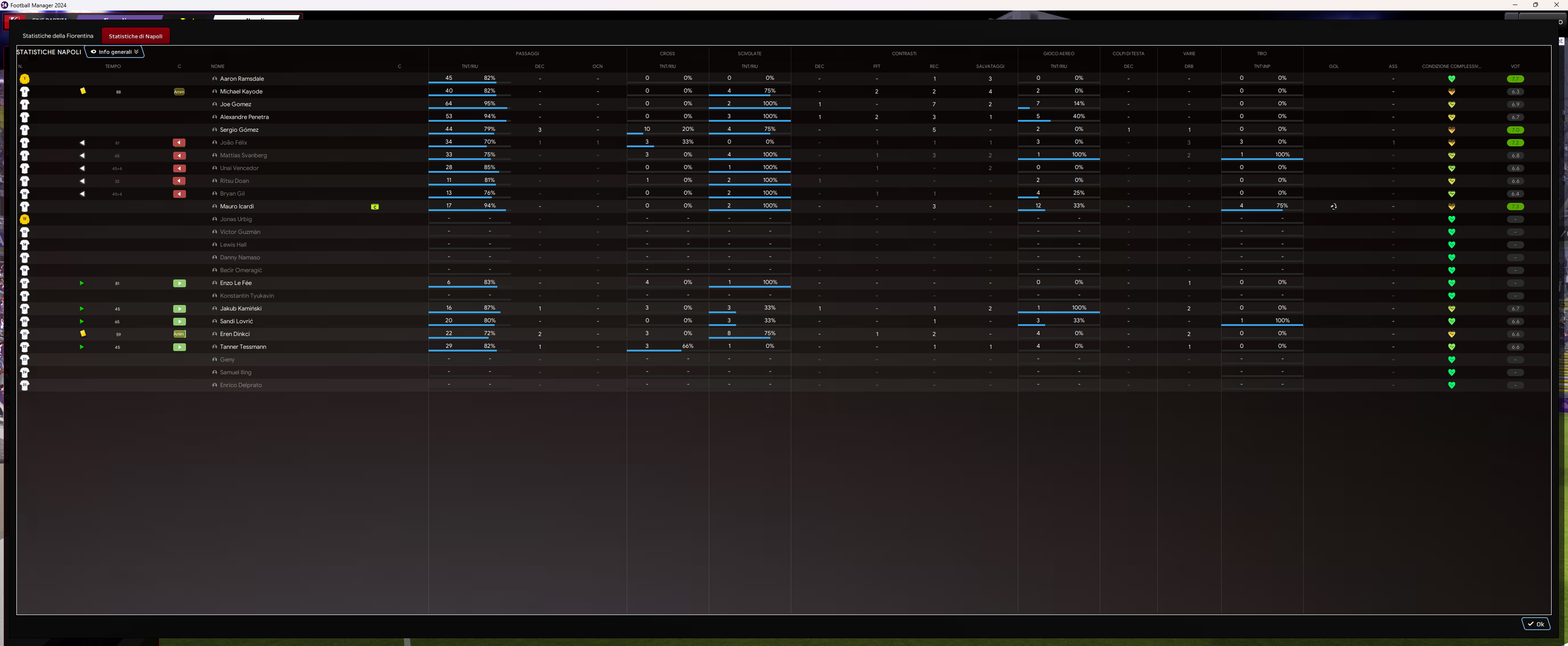The width and height of the screenshot is (1568, 646).
Task: Sort by TEMPO column header
Action: coord(113,67)
